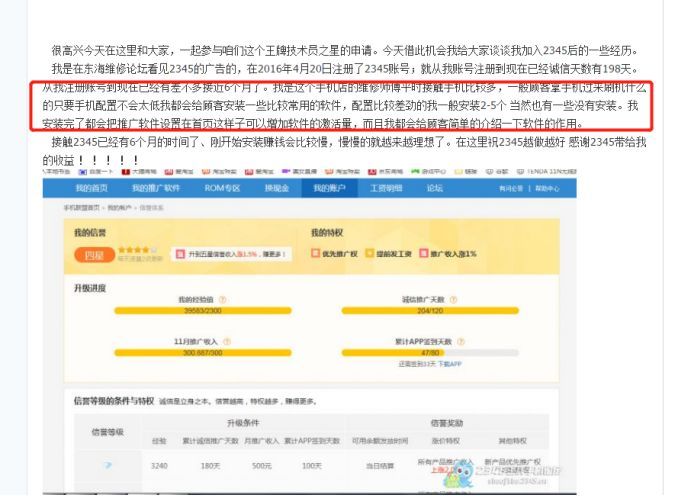Click the 180天 table cell
The height and width of the screenshot is (496, 692).
click(x=210, y=466)
